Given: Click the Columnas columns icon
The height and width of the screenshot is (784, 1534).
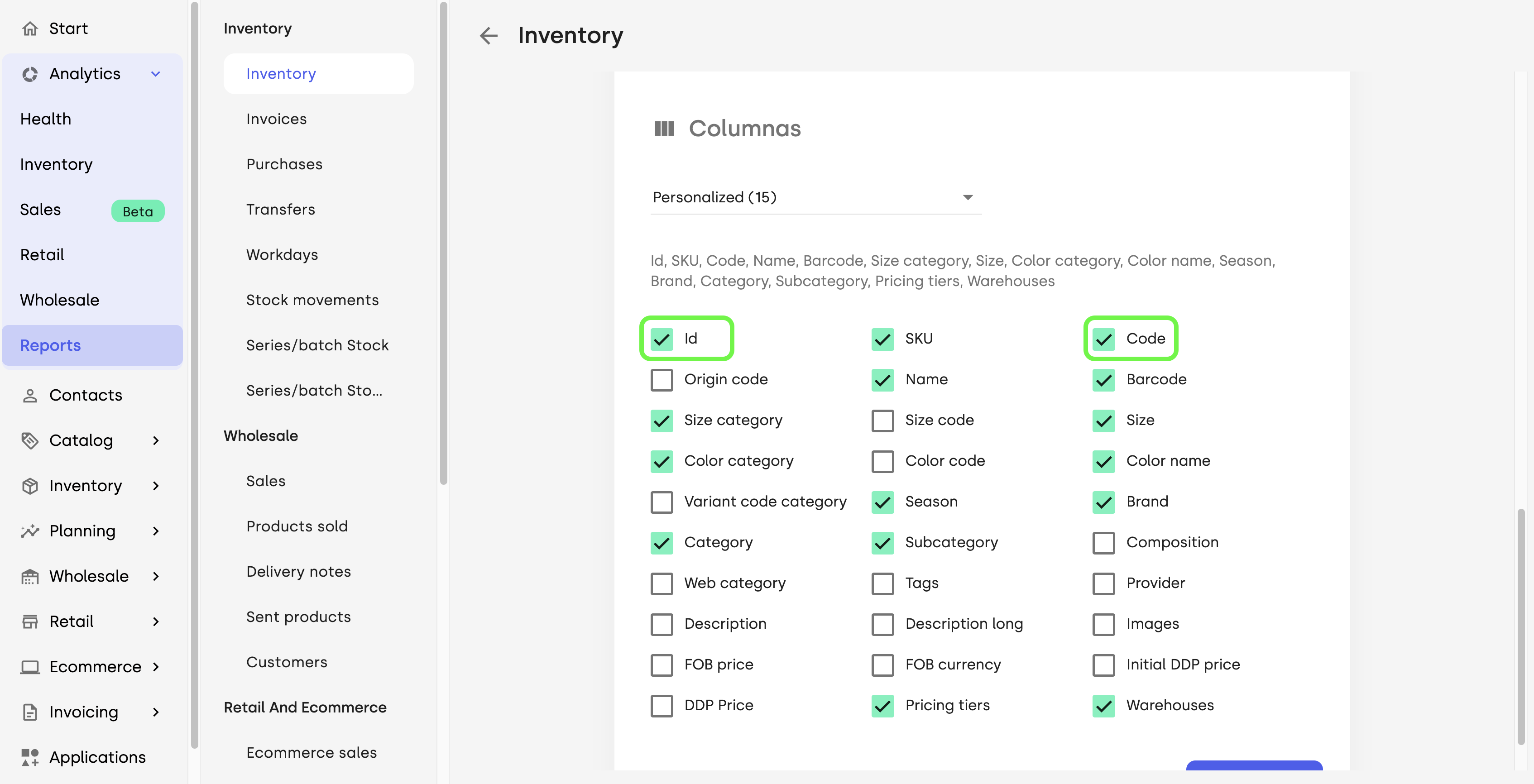Looking at the screenshot, I should point(664,129).
